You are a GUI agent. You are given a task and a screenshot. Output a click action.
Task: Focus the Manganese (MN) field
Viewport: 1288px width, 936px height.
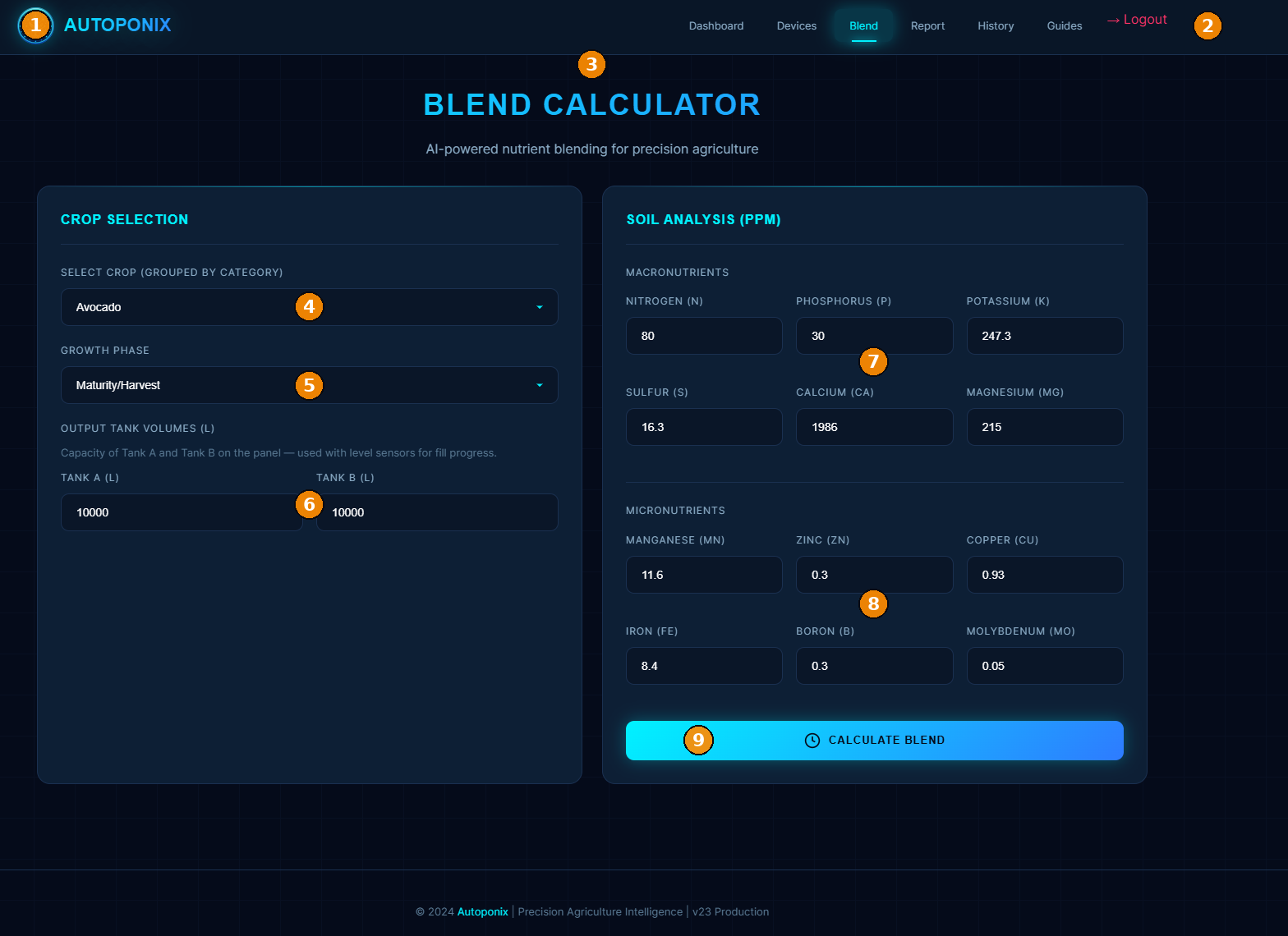click(x=704, y=575)
